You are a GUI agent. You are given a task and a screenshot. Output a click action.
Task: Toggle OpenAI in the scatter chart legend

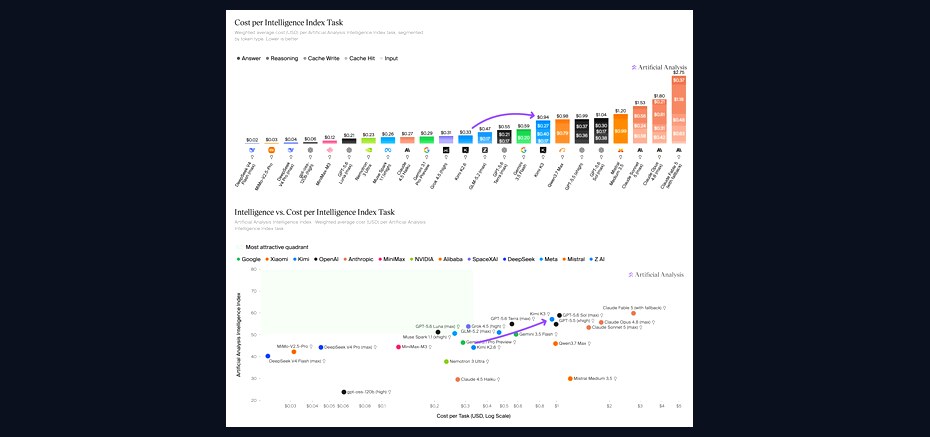[326, 259]
